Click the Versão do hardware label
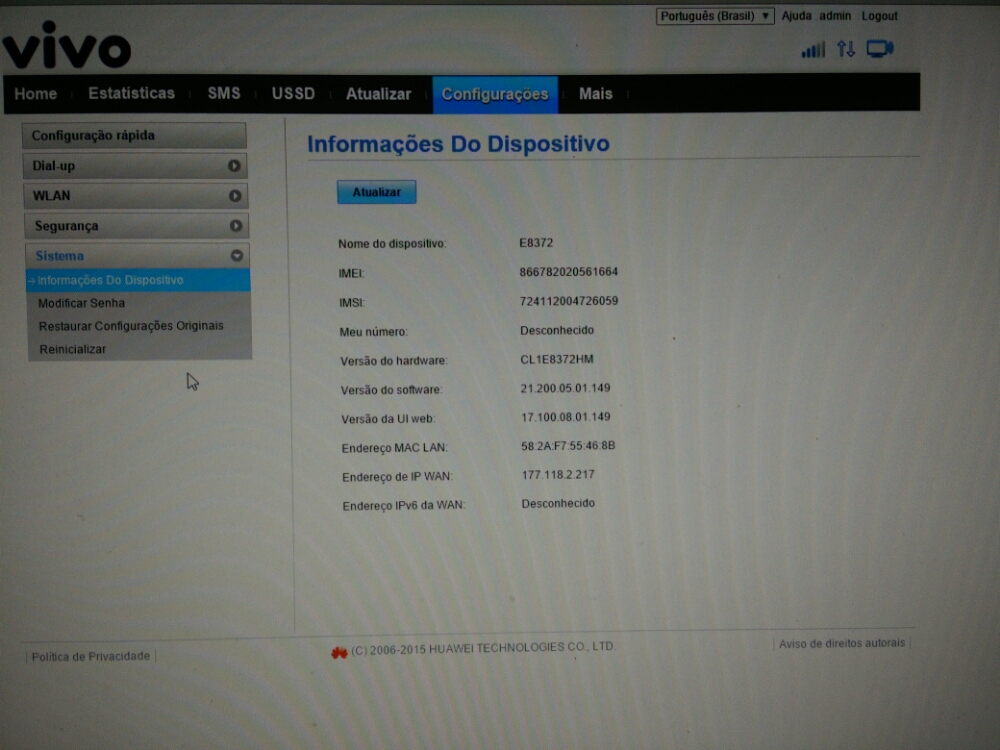 394,361
